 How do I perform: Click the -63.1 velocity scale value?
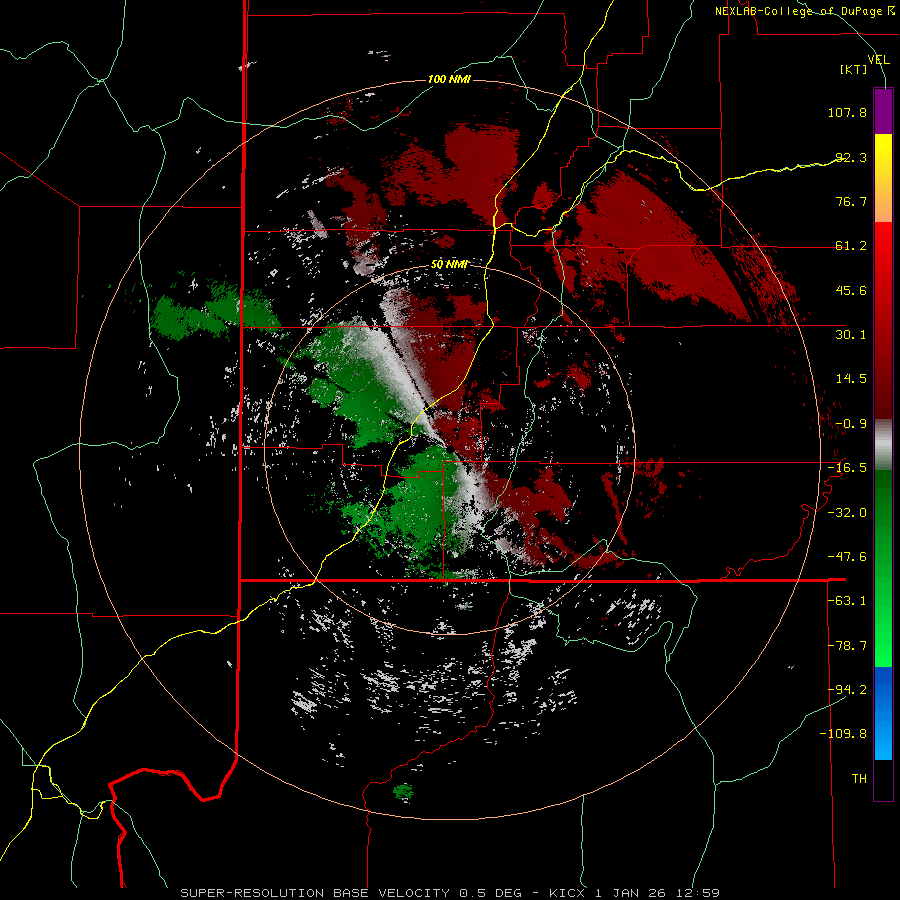847,600
